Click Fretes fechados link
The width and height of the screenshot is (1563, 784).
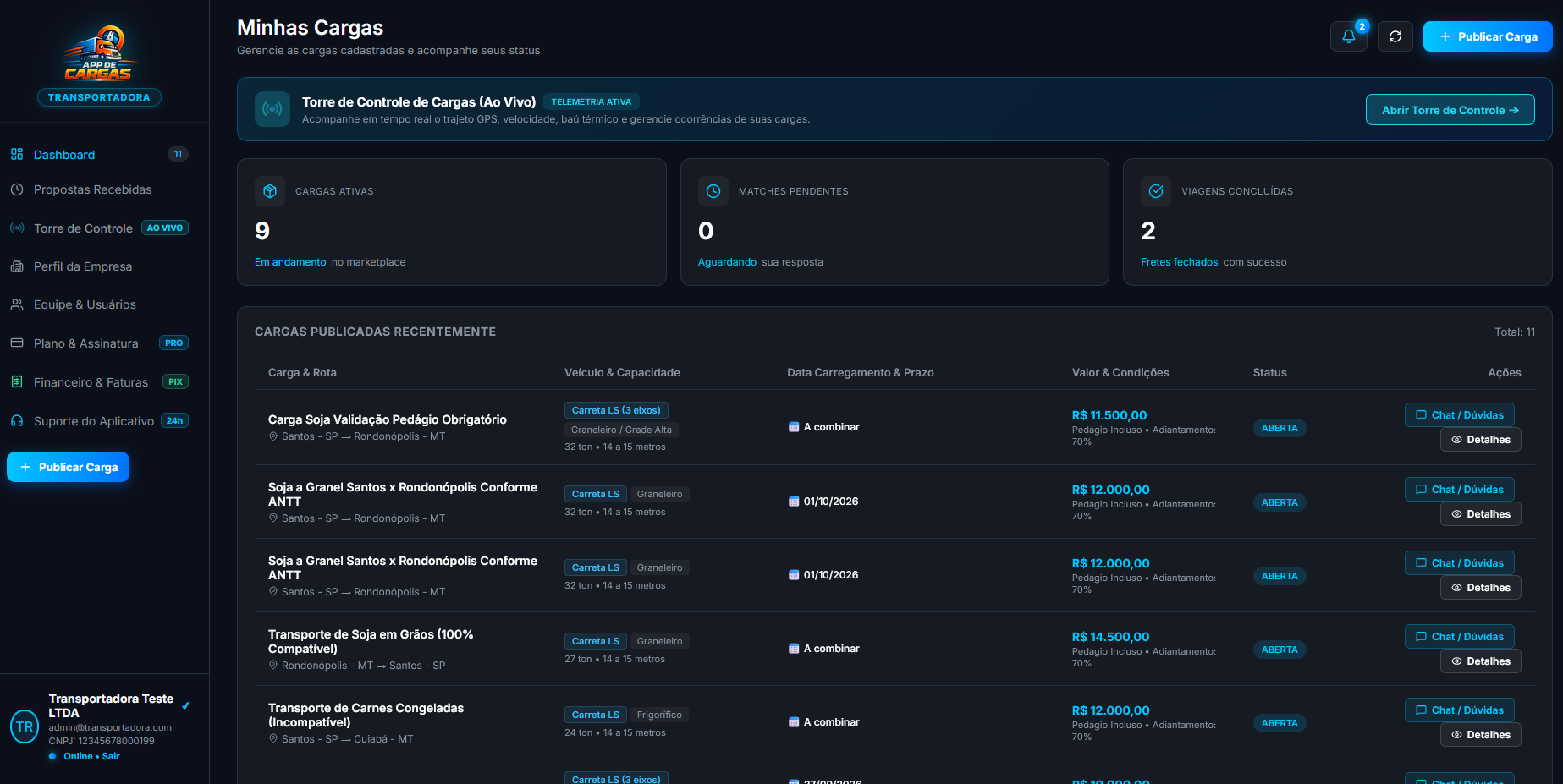point(1179,262)
